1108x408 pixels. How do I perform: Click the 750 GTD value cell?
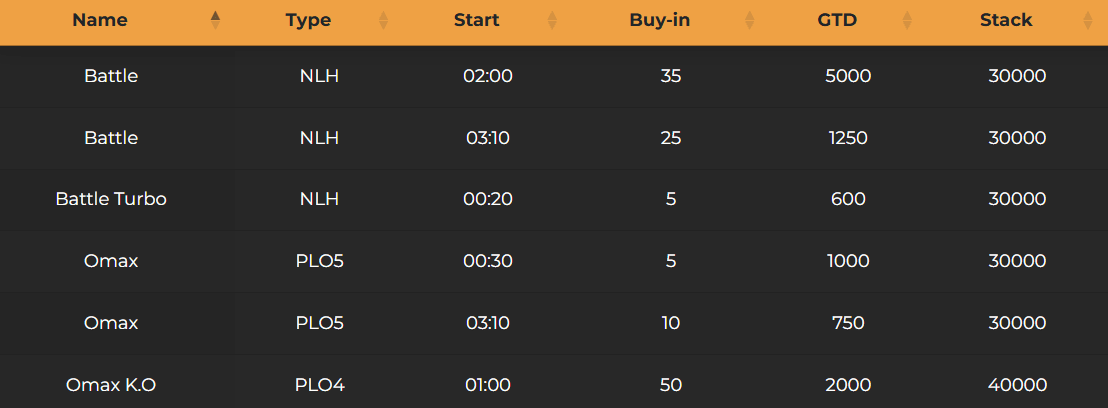[848, 323]
